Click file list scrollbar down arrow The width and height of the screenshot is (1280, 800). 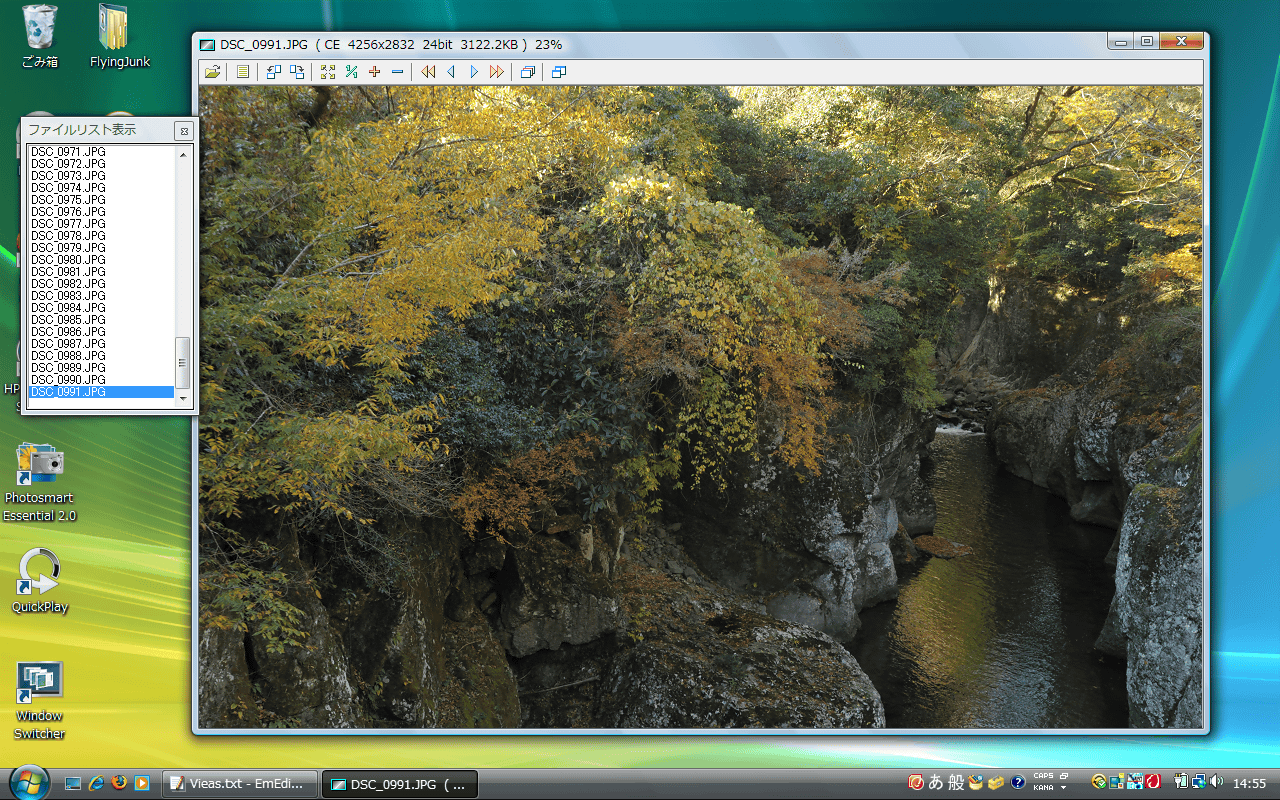[182, 398]
